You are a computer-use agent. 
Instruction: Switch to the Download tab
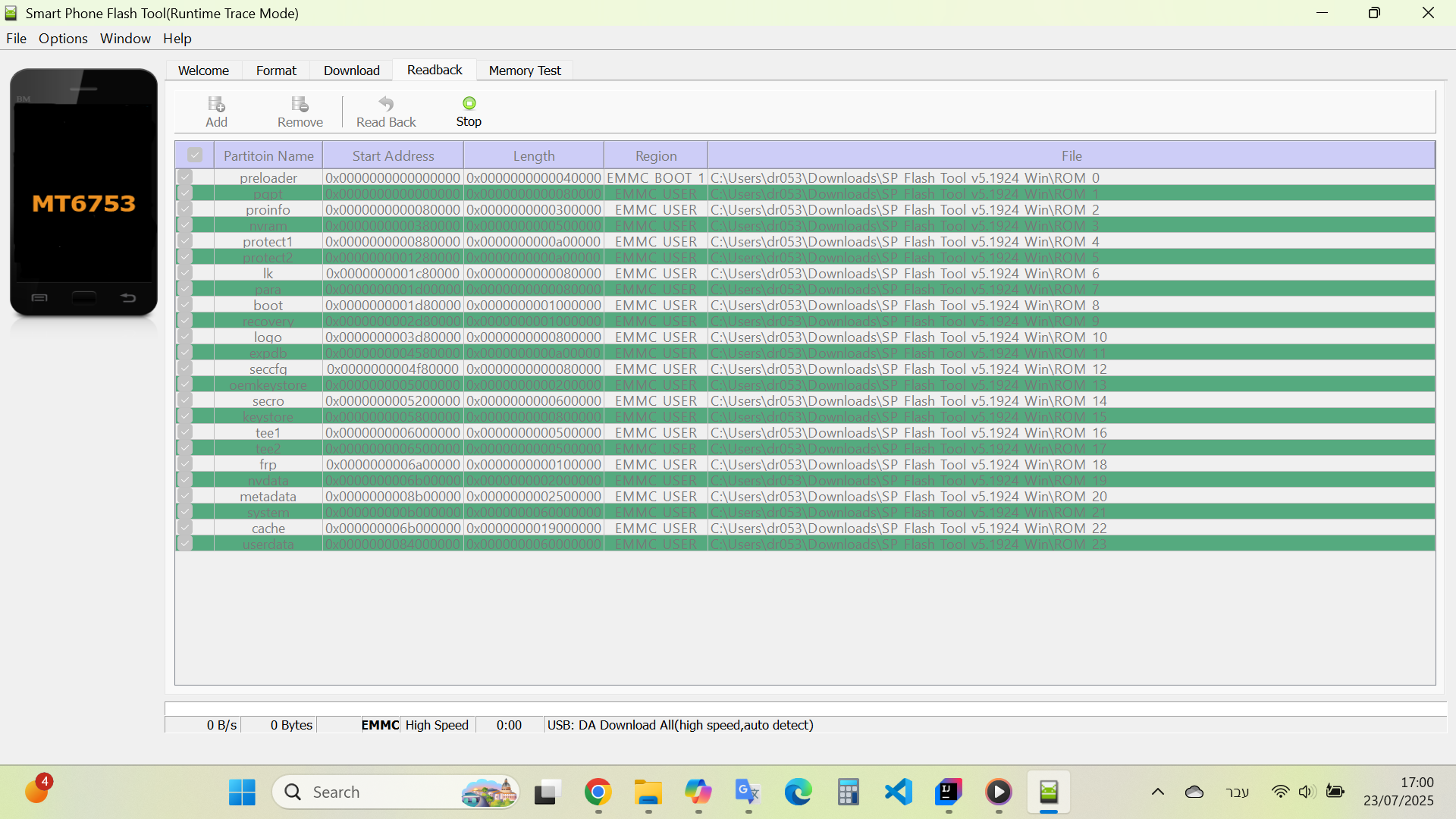click(x=351, y=71)
